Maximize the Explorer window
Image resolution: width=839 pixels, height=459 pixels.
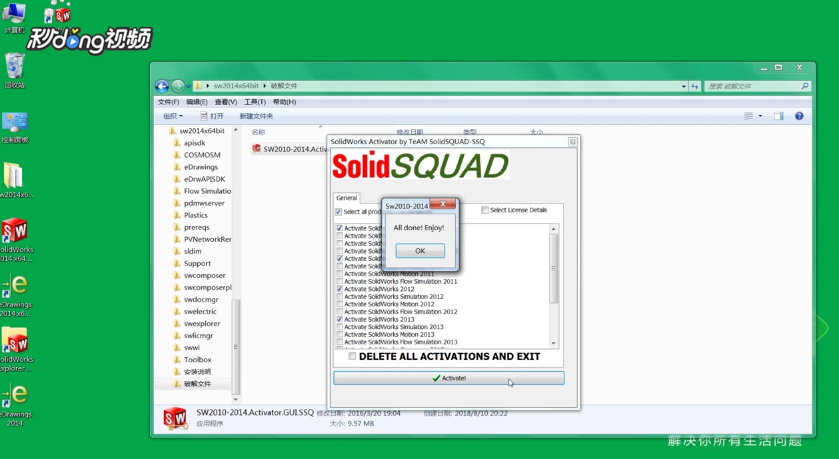click(x=779, y=67)
